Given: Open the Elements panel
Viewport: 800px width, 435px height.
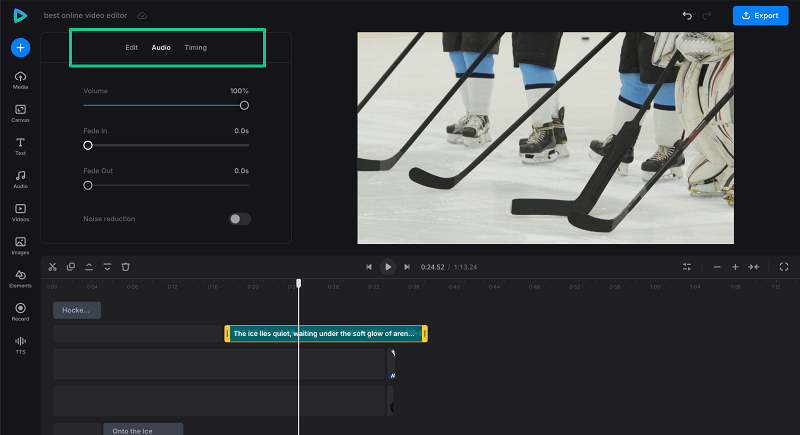Looking at the screenshot, I should coord(20,279).
